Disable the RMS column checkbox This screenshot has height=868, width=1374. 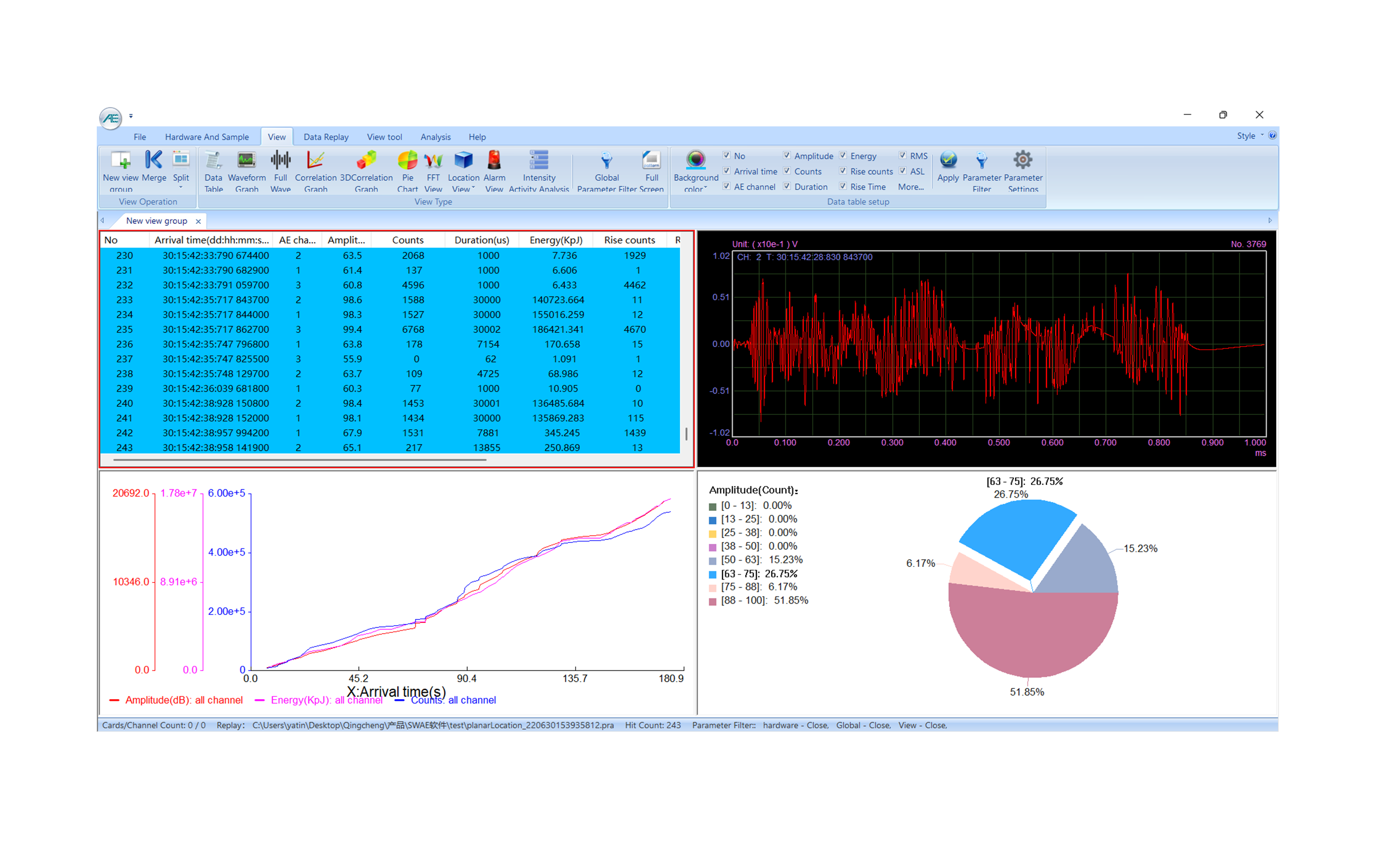pos(902,155)
